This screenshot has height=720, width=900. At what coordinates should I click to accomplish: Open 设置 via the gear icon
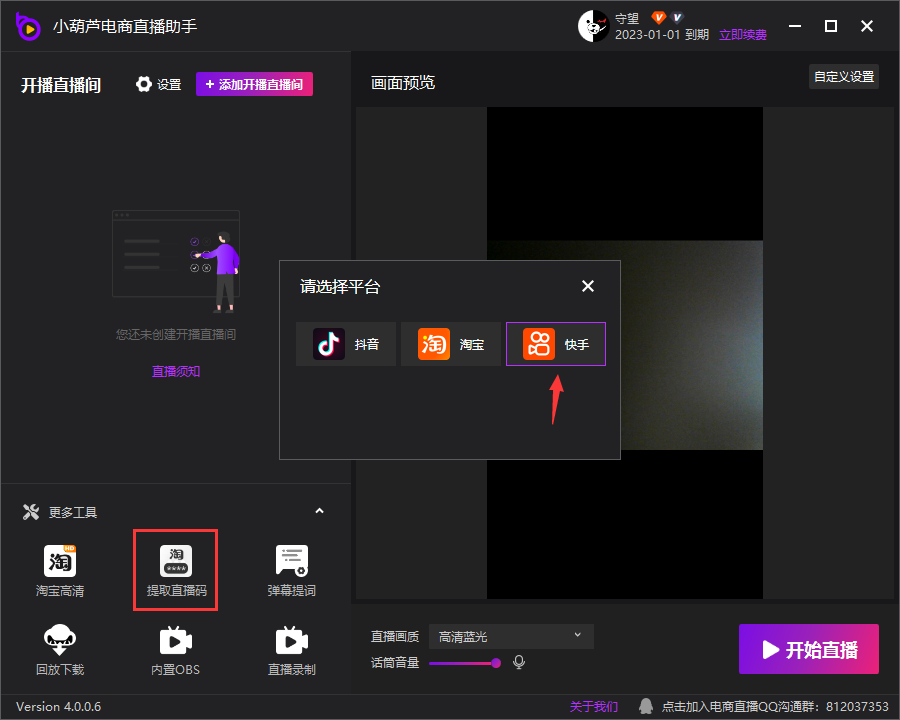tap(157, 84)
